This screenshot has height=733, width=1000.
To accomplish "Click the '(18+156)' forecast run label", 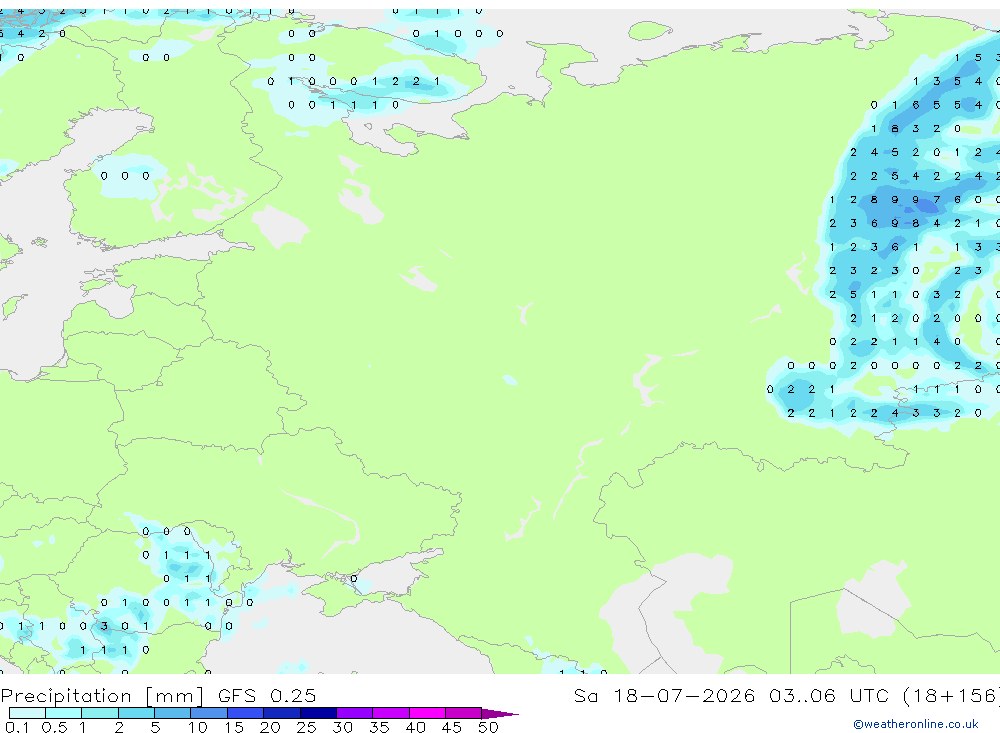I will [x=952, y=695].
